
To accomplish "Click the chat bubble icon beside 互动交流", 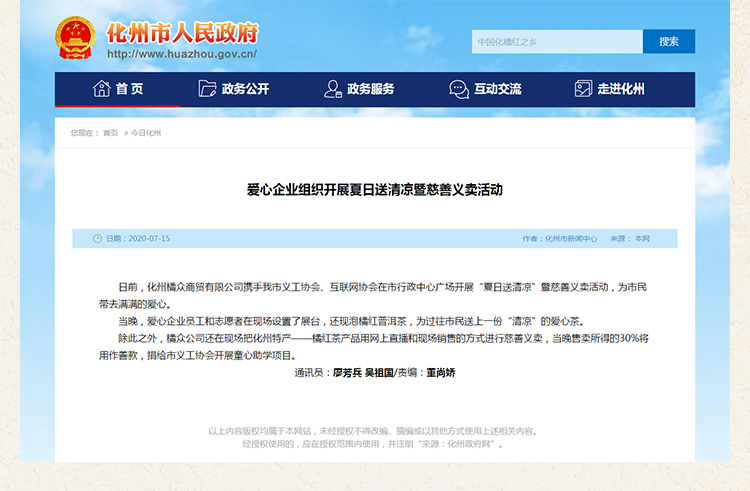I will click(459, 89).
